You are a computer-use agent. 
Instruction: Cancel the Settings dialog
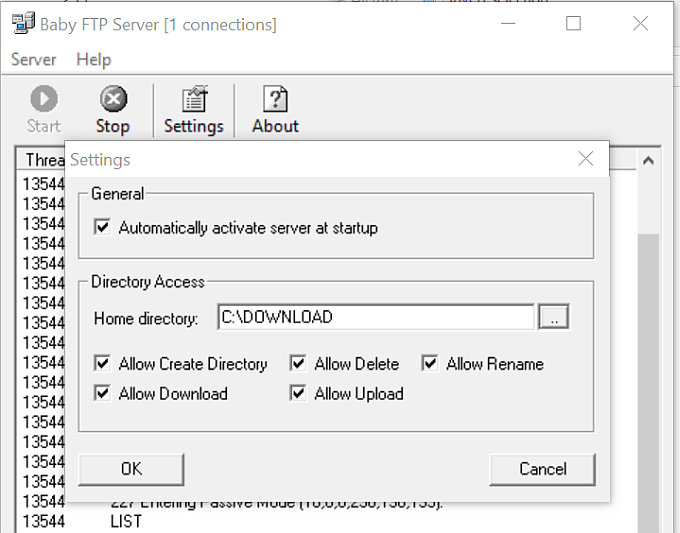(x=542, y=469)
